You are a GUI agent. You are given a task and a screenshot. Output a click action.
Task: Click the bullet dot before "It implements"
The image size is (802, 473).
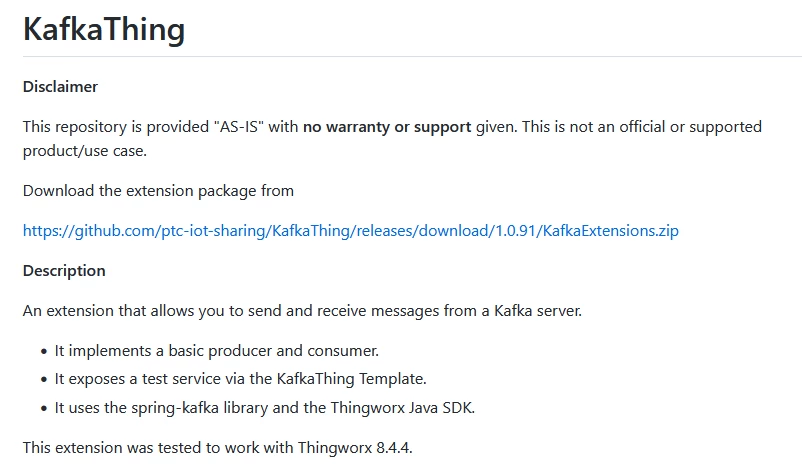tap(44, 352)
